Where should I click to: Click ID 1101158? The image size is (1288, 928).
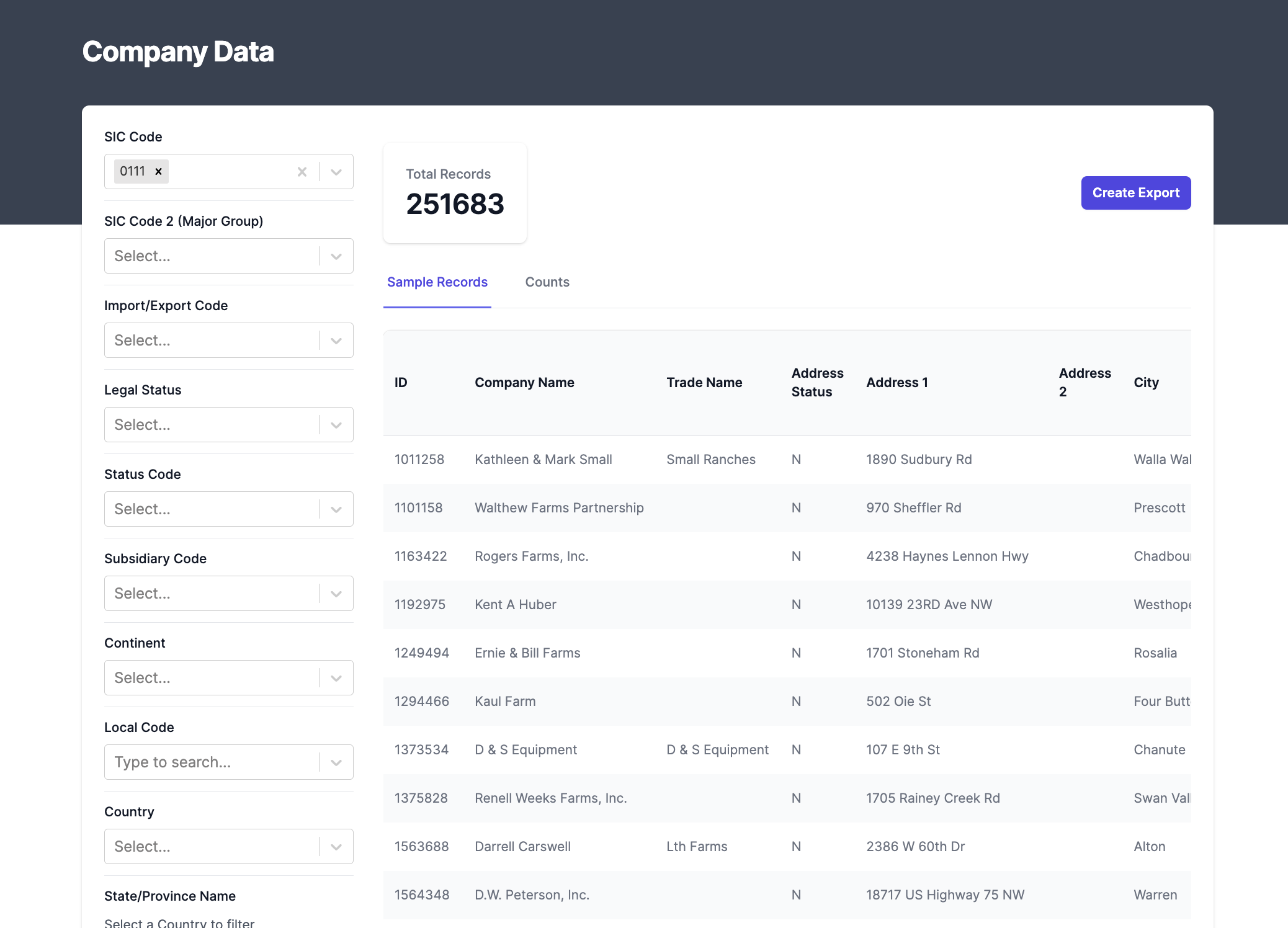coord(419,508)
